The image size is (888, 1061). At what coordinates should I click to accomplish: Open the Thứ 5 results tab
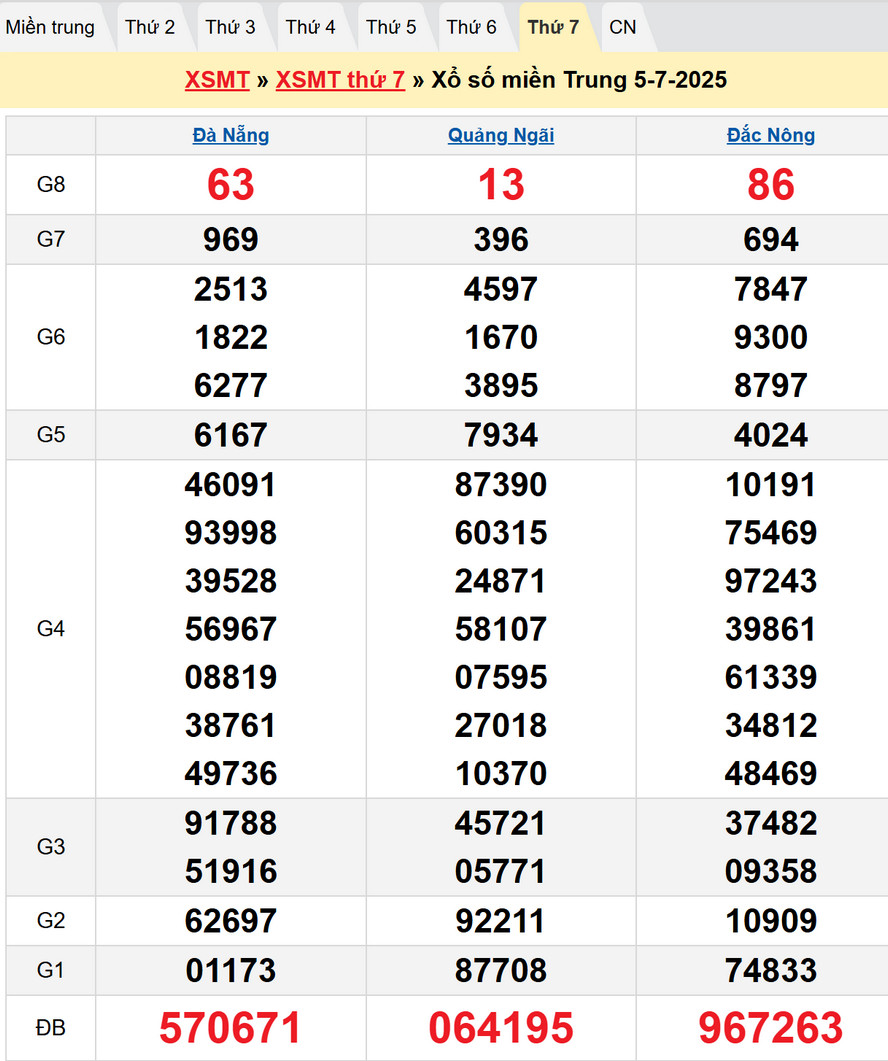(x=391, y=27)
